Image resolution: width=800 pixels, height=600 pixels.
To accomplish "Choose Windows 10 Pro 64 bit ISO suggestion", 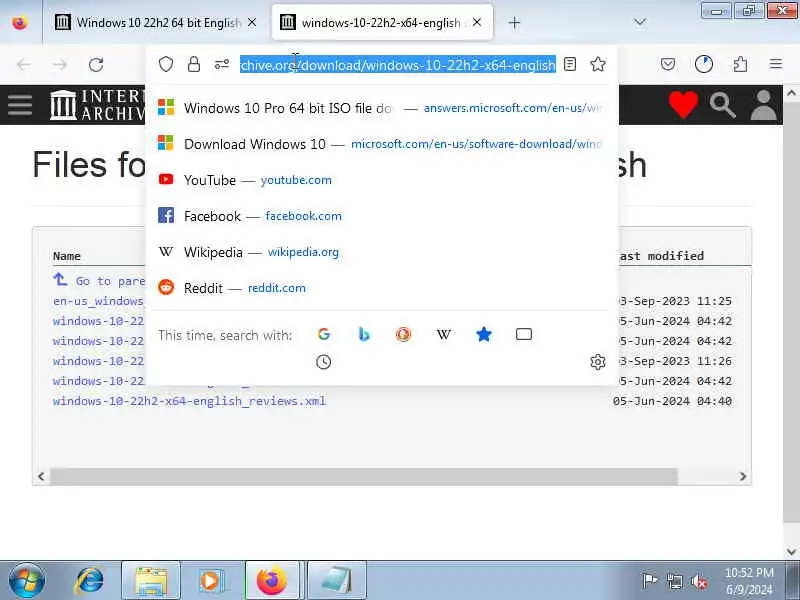I will click(x=382, y=108).
